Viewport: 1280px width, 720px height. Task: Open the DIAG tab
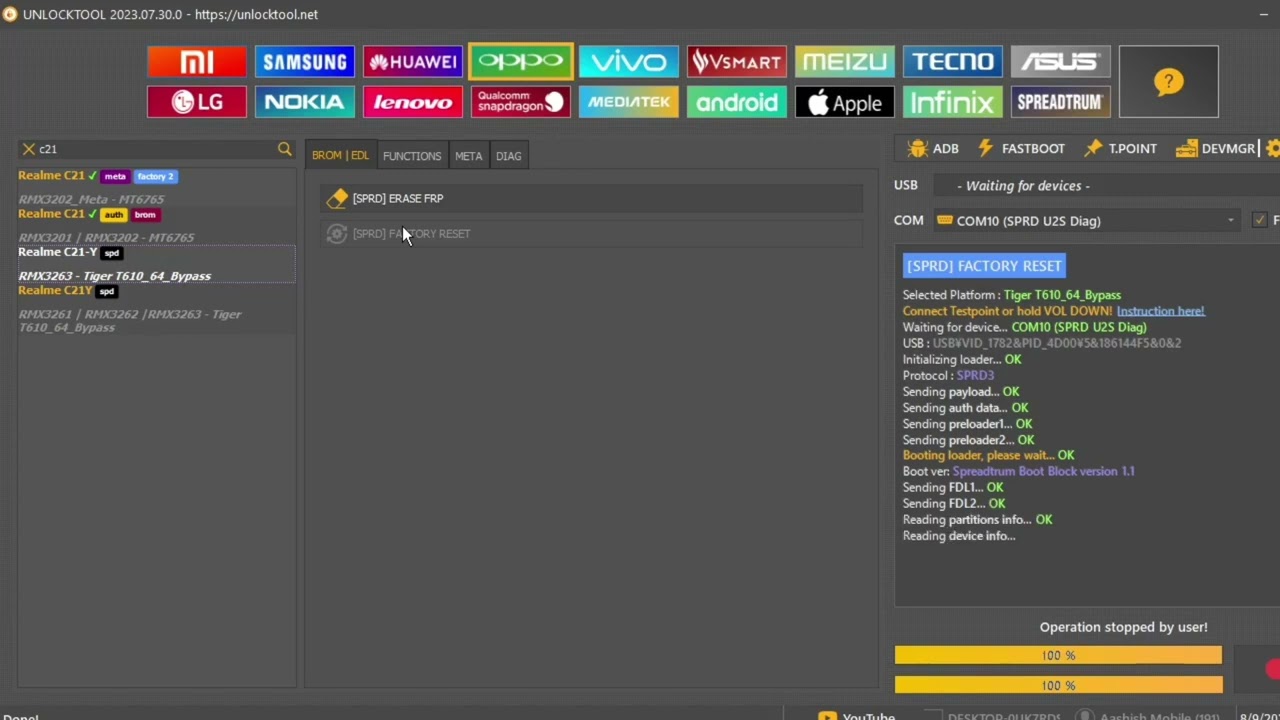508,156
